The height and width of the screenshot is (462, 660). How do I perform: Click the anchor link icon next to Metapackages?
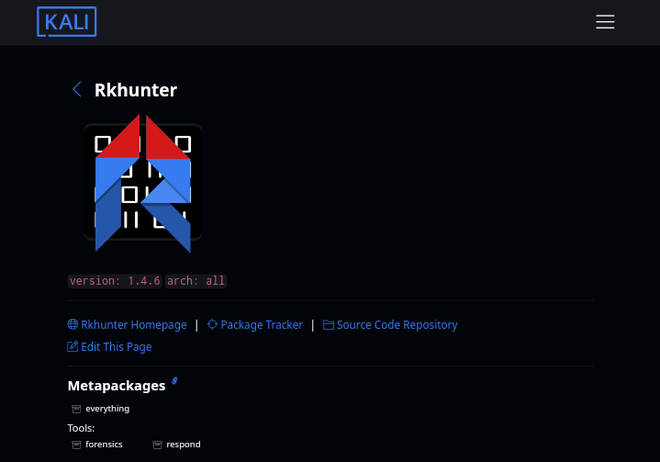click(x=174, y=381)
